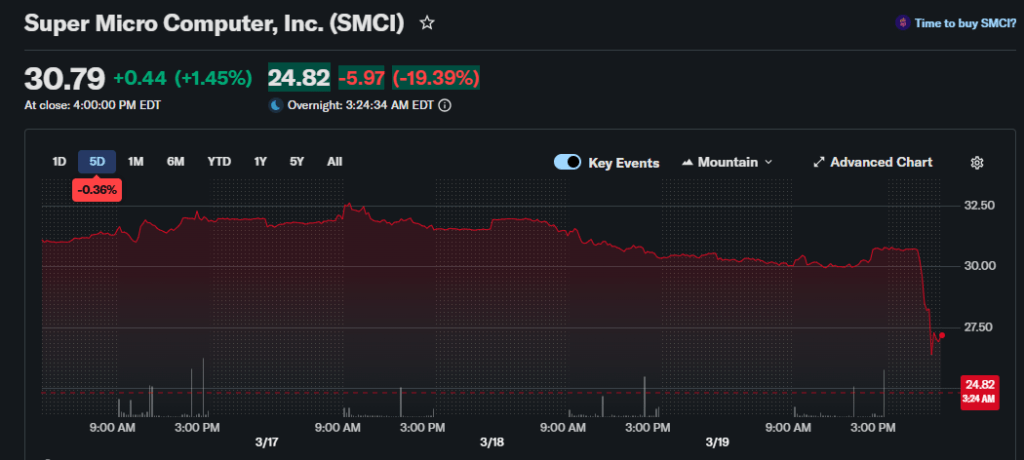Show the YTD chart range
This screenshot has height=460, width=1024.
[218, 161]
